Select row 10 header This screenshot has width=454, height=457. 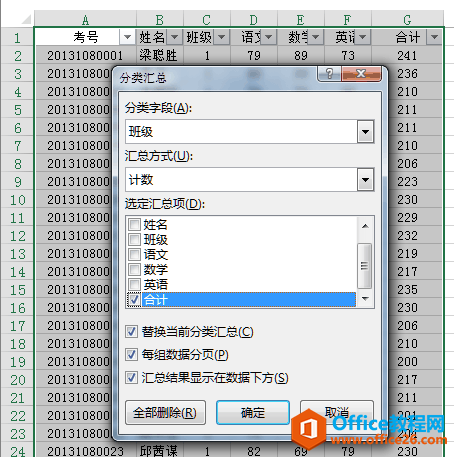(x=17, y=200)
